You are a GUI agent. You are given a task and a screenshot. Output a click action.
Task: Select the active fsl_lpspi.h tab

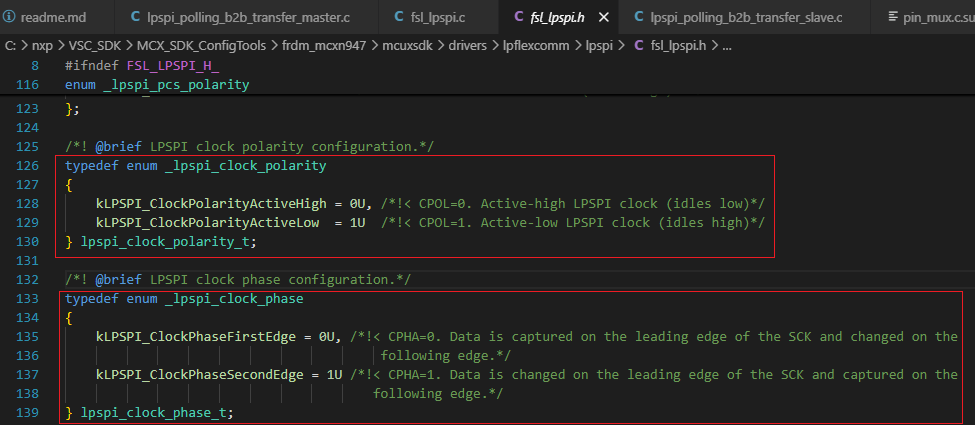[558, 17]
